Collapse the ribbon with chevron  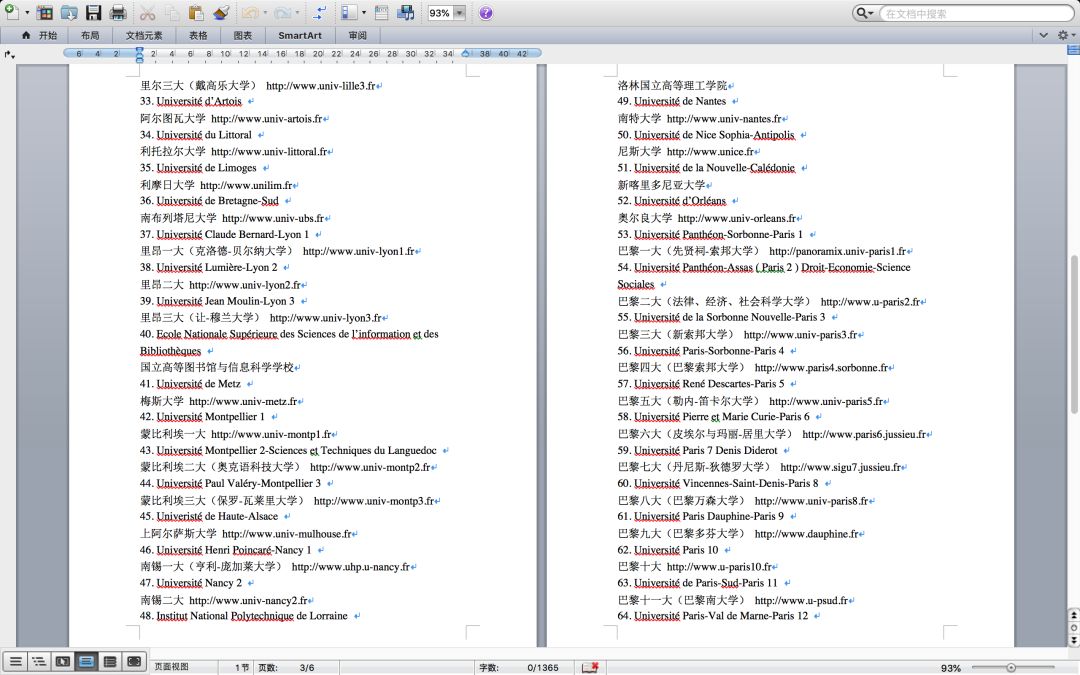click(1043, 35)
